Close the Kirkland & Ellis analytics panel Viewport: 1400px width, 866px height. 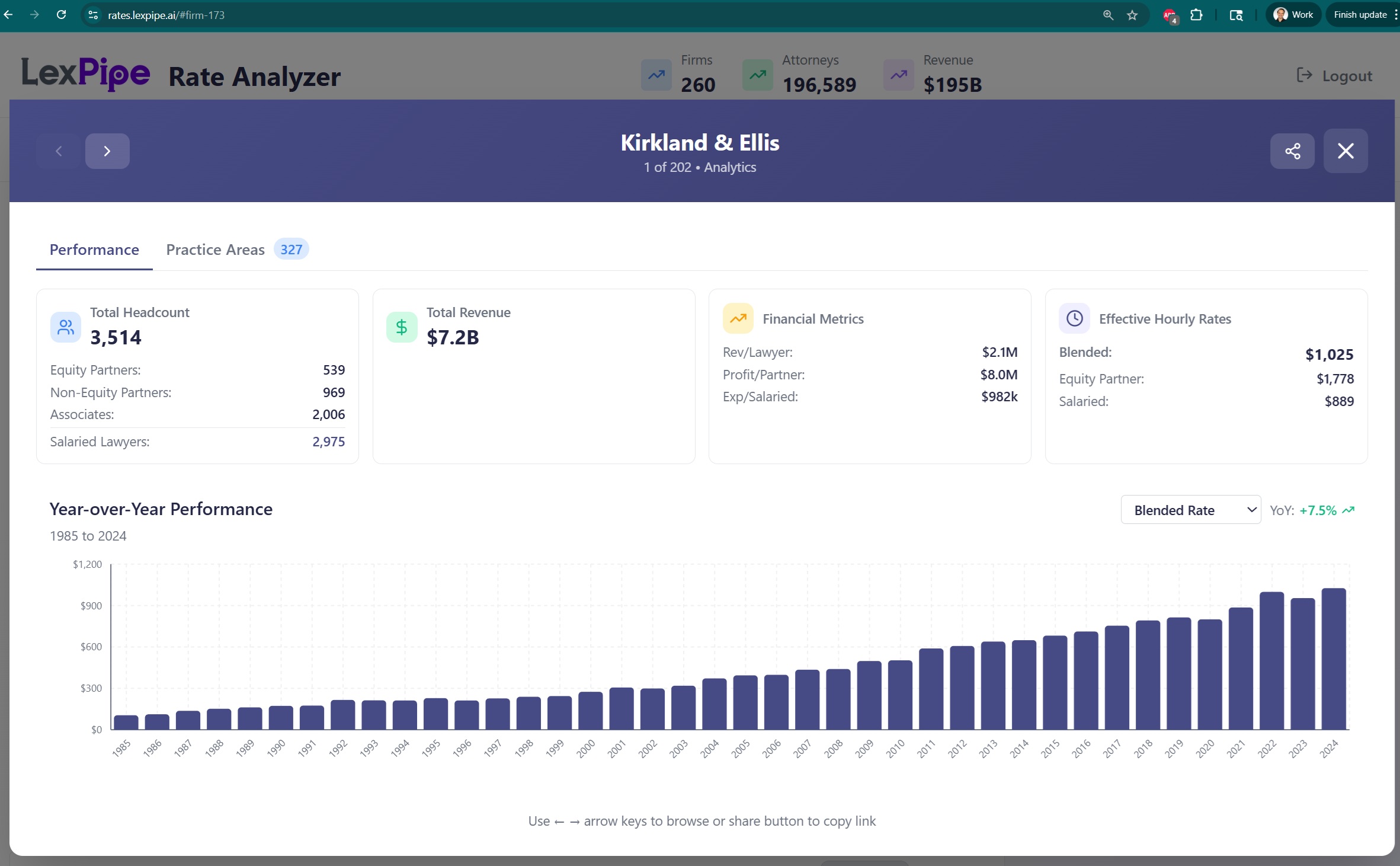point(1345,151)
